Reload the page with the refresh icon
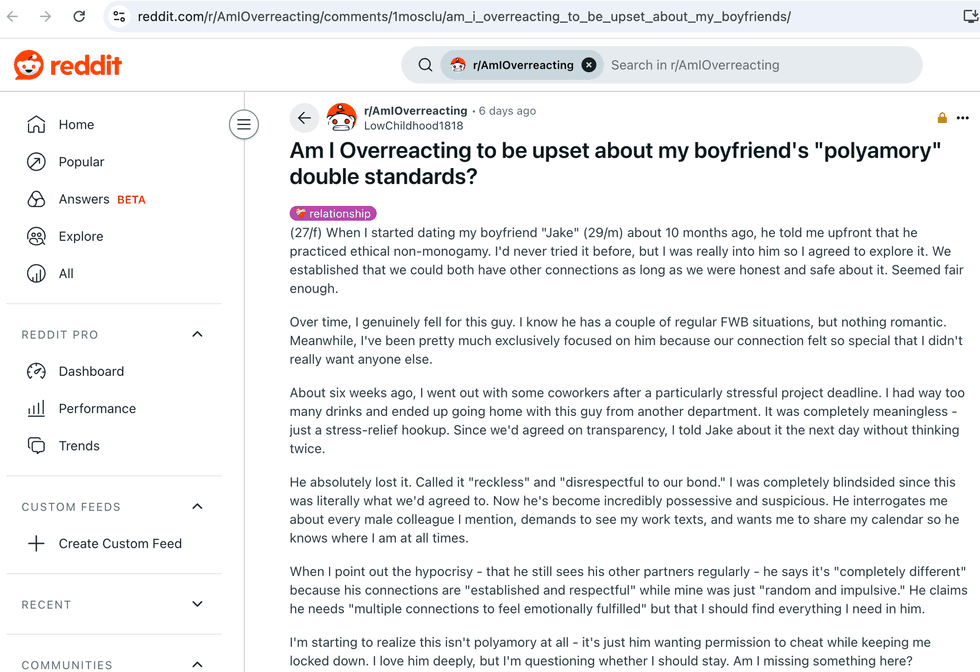 click(x=79, y=16)
